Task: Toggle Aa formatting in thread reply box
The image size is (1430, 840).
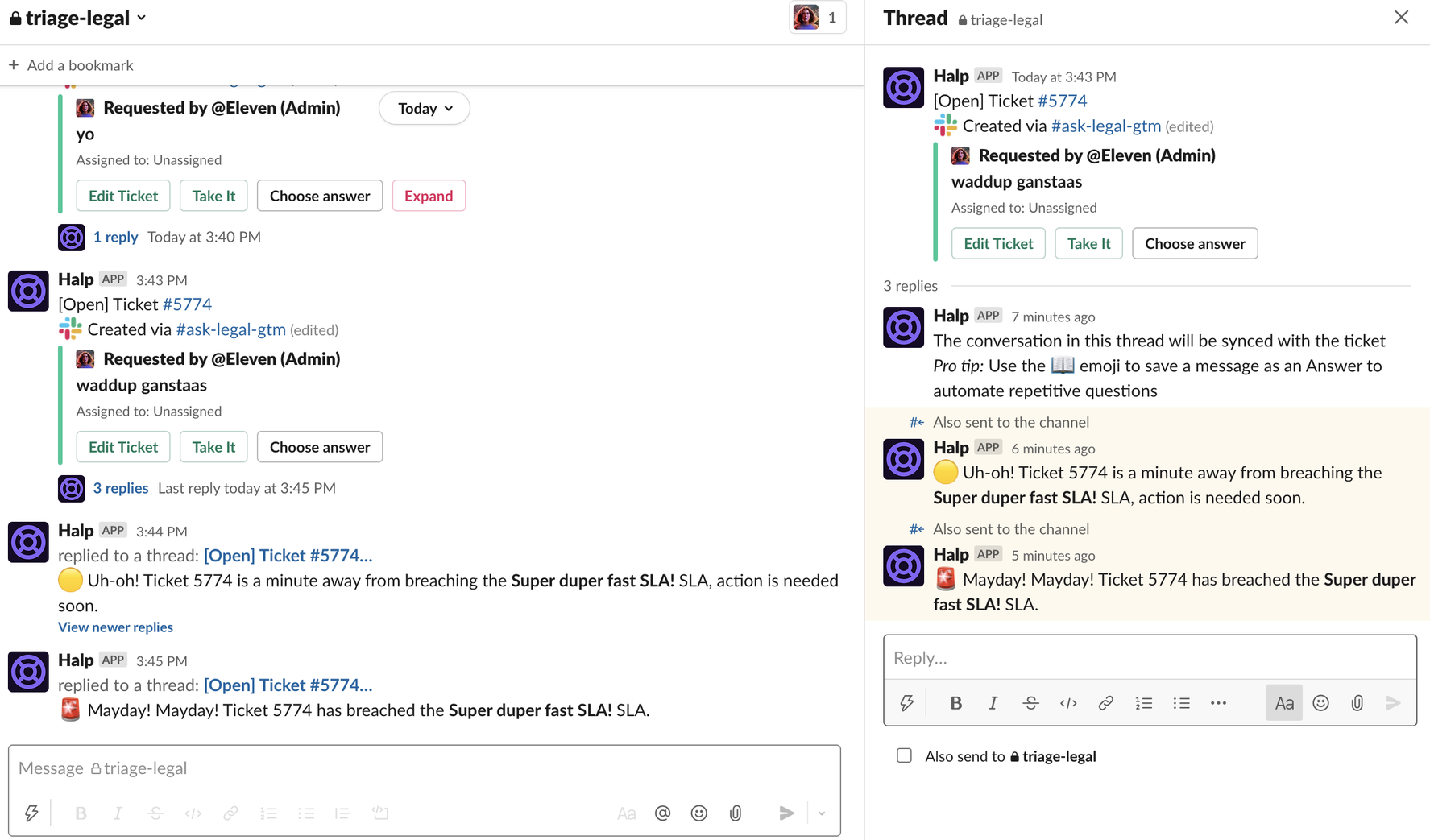Action: point(1284,703)
